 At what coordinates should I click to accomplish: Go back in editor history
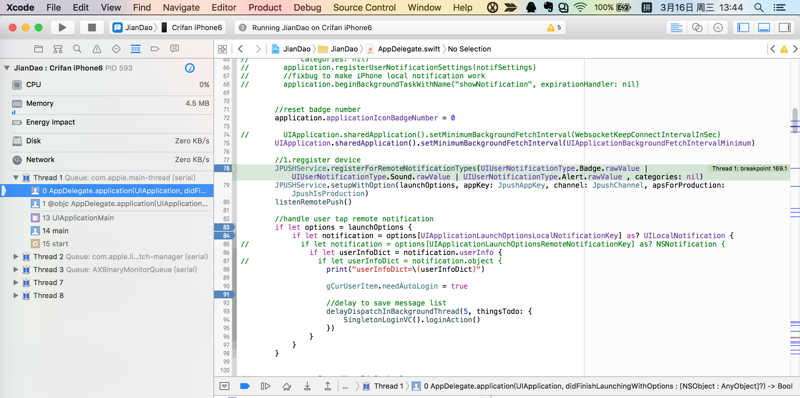tap(240, 49)
